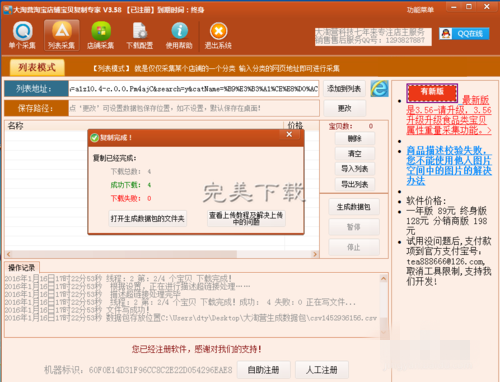This screenshot has width=500, height=382.
Task: Click the 机器标识 machine ID text
Action: pyautogui.click(x=138, y=370)
